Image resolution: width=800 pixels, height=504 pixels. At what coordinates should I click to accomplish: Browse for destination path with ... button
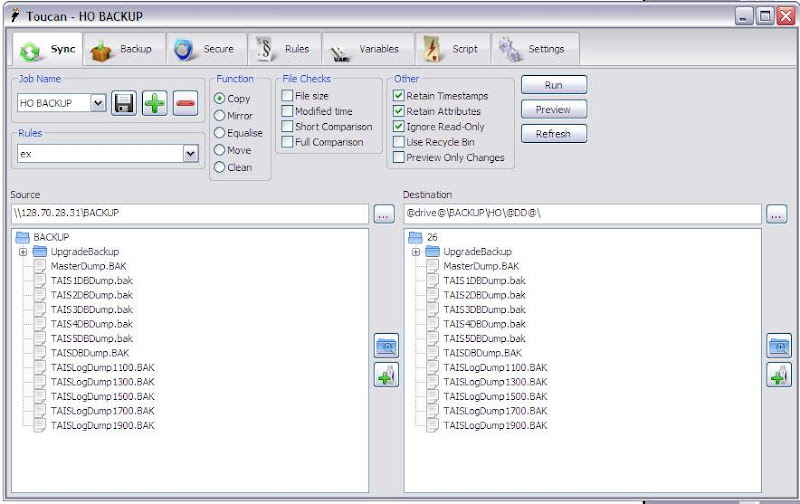(x=777, y=214)
